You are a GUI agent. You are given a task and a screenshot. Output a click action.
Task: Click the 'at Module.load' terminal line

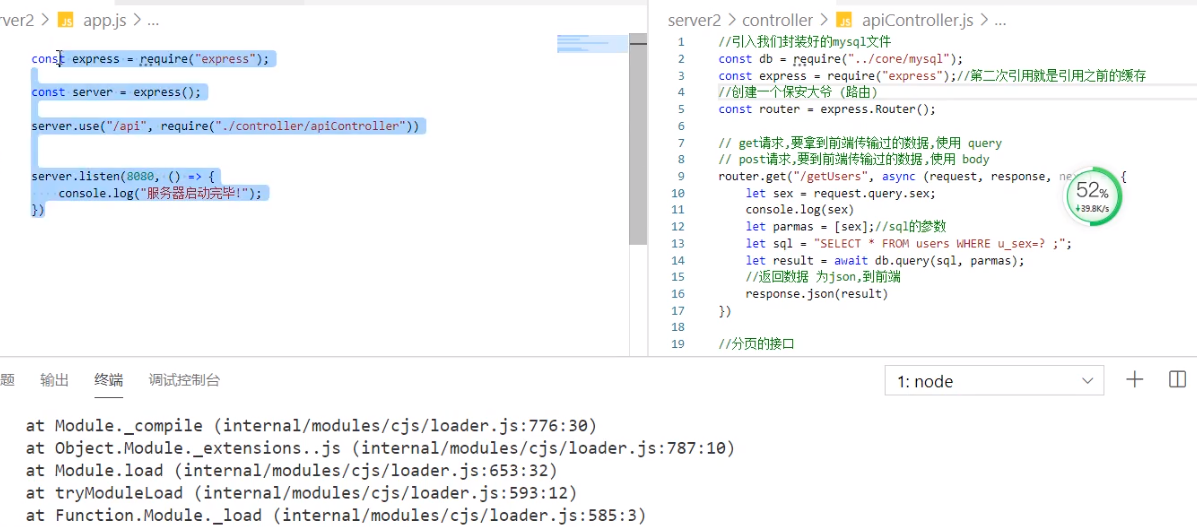(291, 470)
